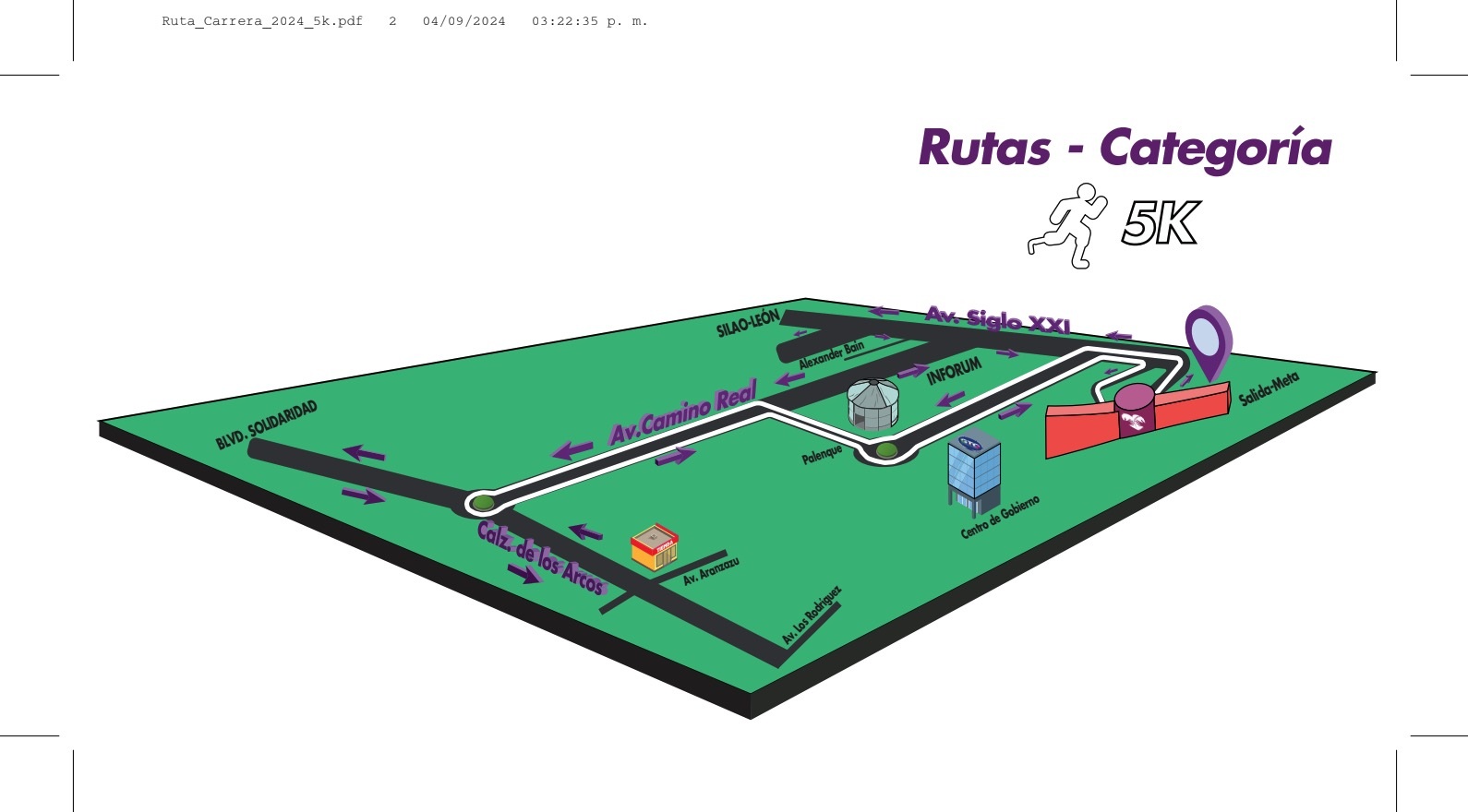
Task: Click the green roundabout near Palenque
Action: tap(887, 451)
